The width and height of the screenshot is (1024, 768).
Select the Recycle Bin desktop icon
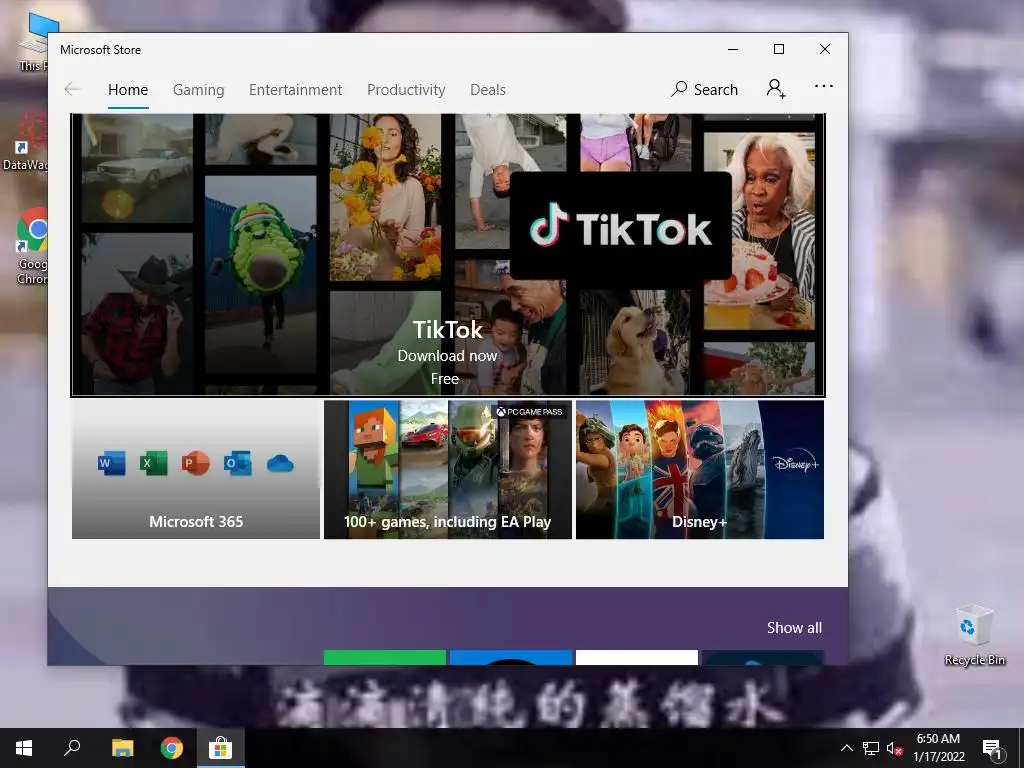click(974, 635)
